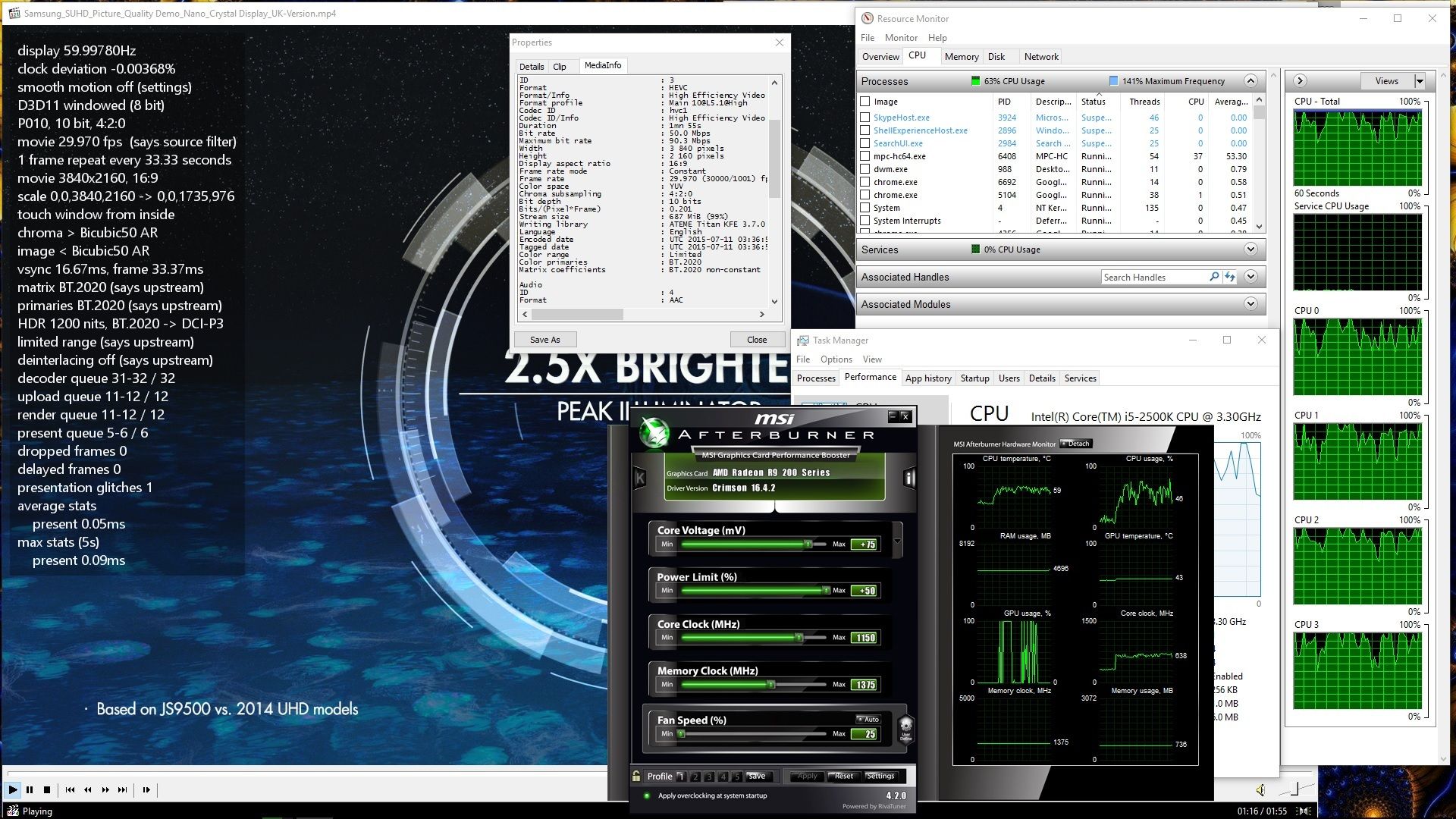
Task: Toggle the Afterburner profile lock icon
Action: pyautogui.click(x=636, y=776)
